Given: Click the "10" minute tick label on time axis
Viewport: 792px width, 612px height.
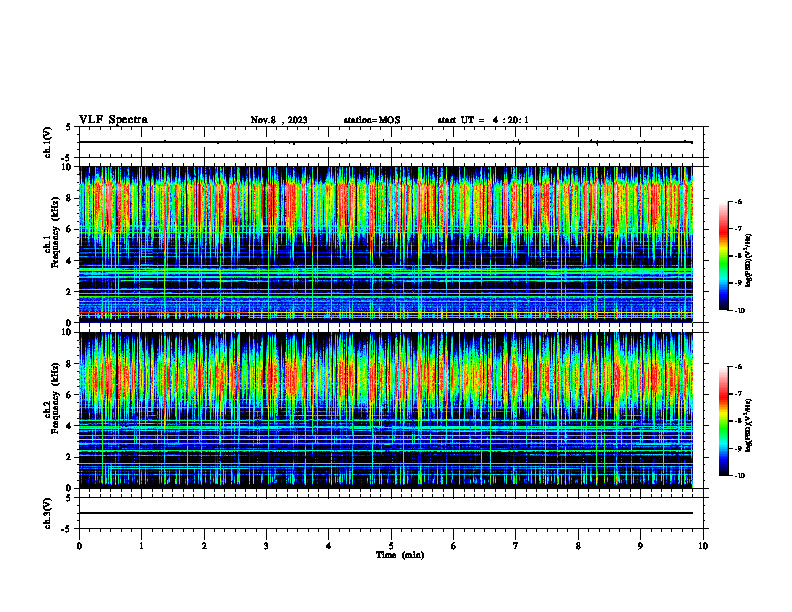Looking at the screenshot, I should click(703, 546).
